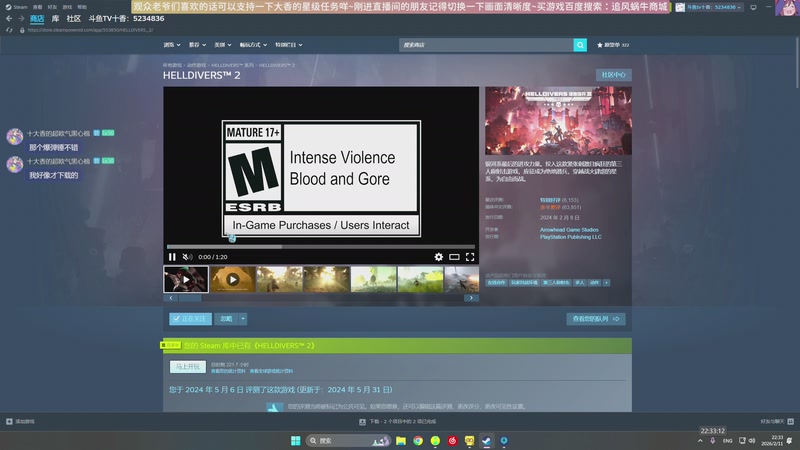
Task: Open the Steam taskbar icon
Action: pyautogui.click(x=487, y=441)
